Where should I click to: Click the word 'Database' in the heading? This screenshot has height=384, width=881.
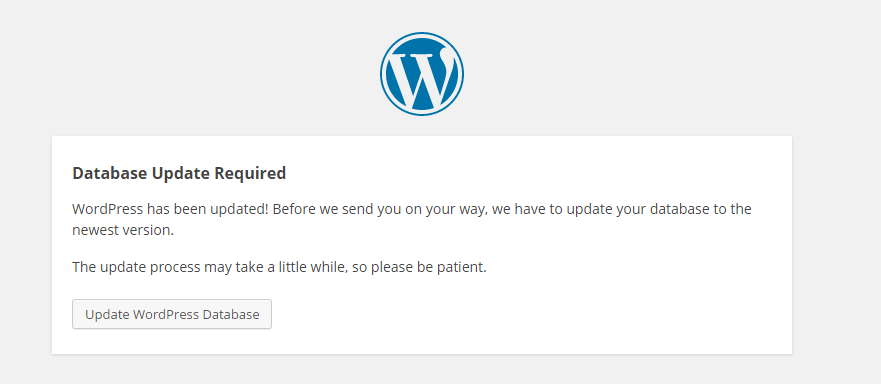[x=110, y=173]
